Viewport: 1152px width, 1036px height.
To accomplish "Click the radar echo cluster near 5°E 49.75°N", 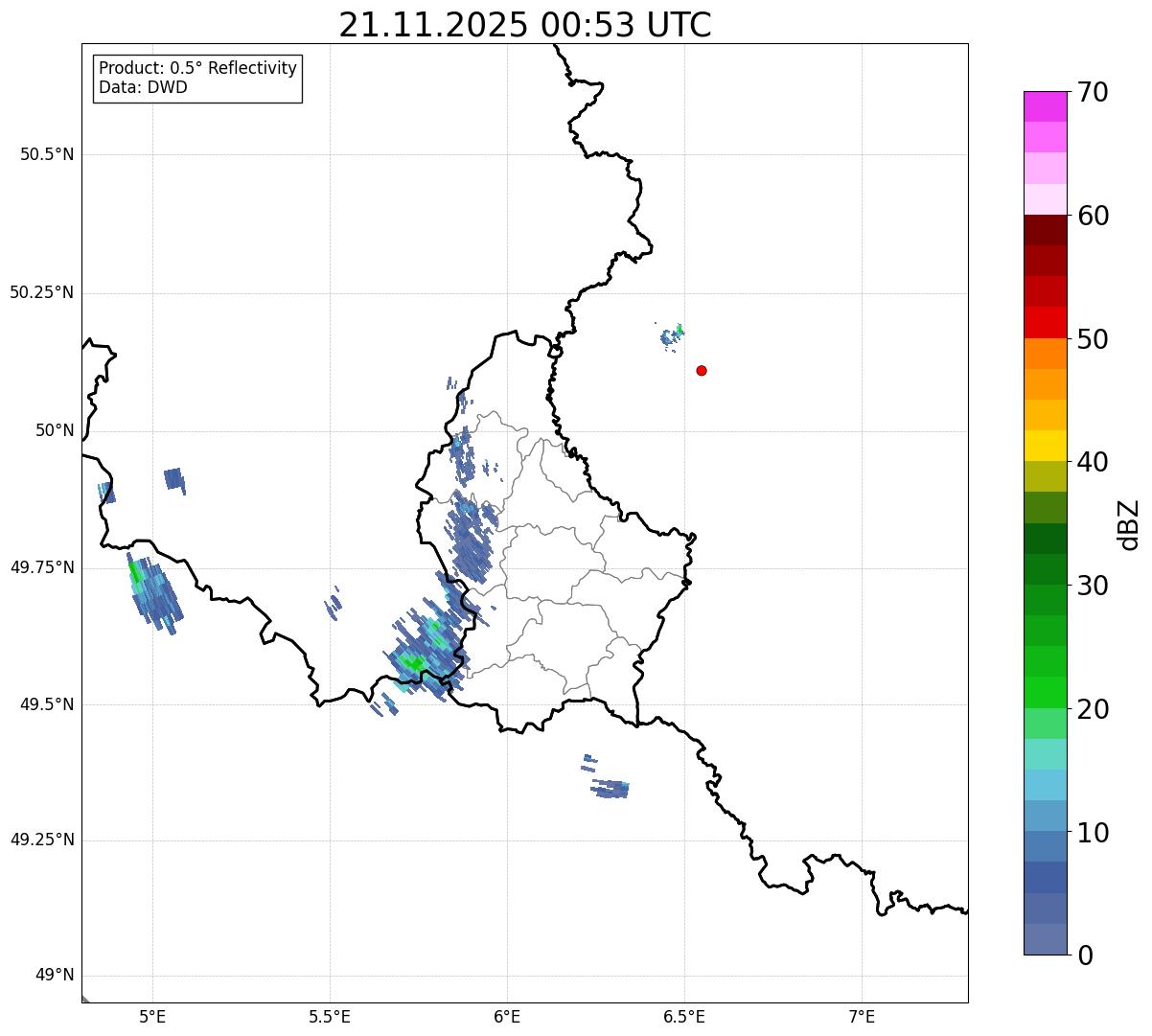I will (153, 592).
